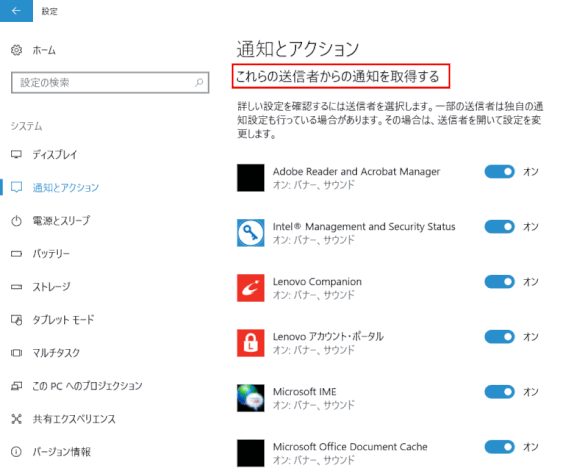Click the Microsoft IME globe icon
588x468 pixels.
pos(250,398)
